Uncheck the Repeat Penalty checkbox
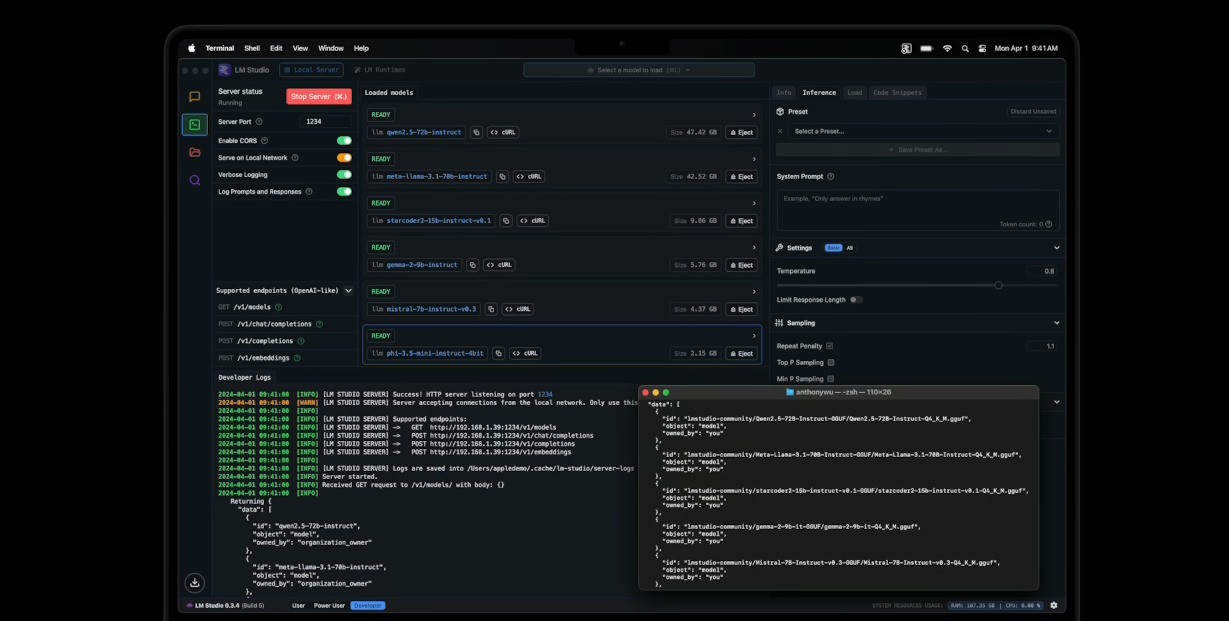Image resolution: width=1229 pixels, height=621 pixels. point(829,346)
